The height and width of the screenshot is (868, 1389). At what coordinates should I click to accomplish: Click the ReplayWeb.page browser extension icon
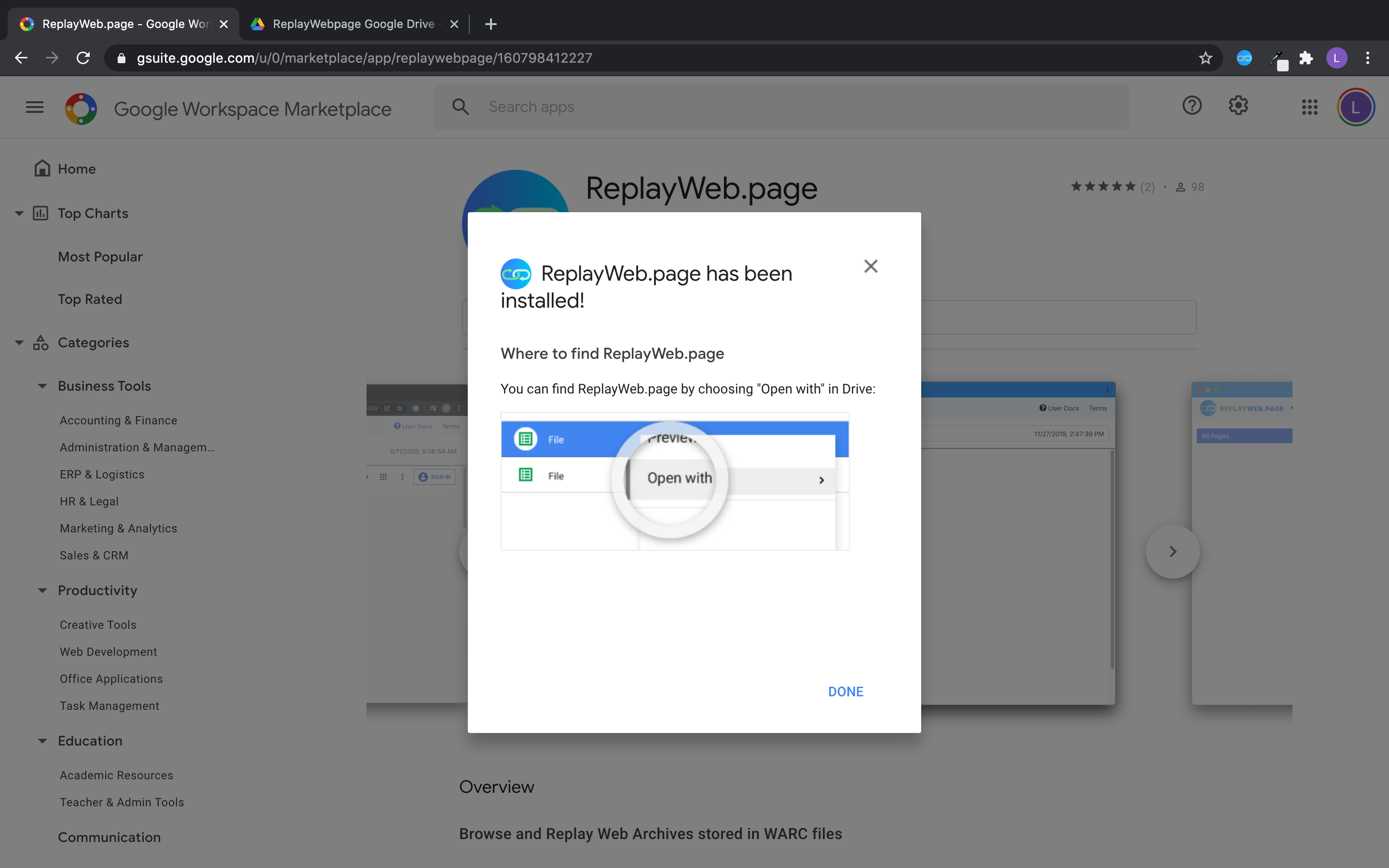[1244, 58]
